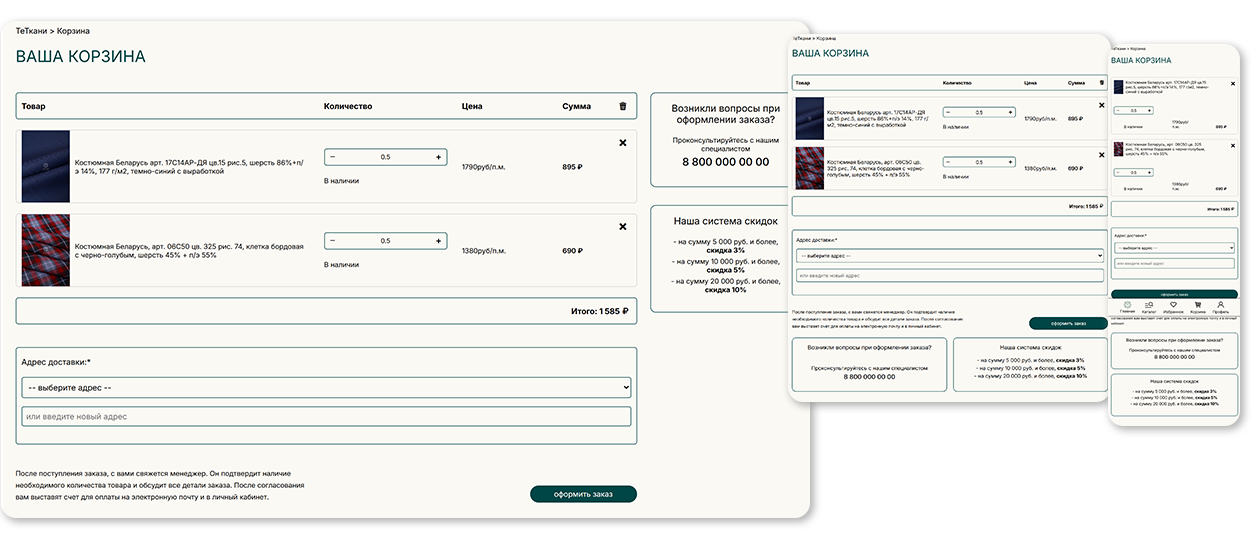Image resolution: width=1259 pixels, height=534 pixels.
Task: Select Корзина in the mobile bottom navigation
Action: pos(1197,306)
